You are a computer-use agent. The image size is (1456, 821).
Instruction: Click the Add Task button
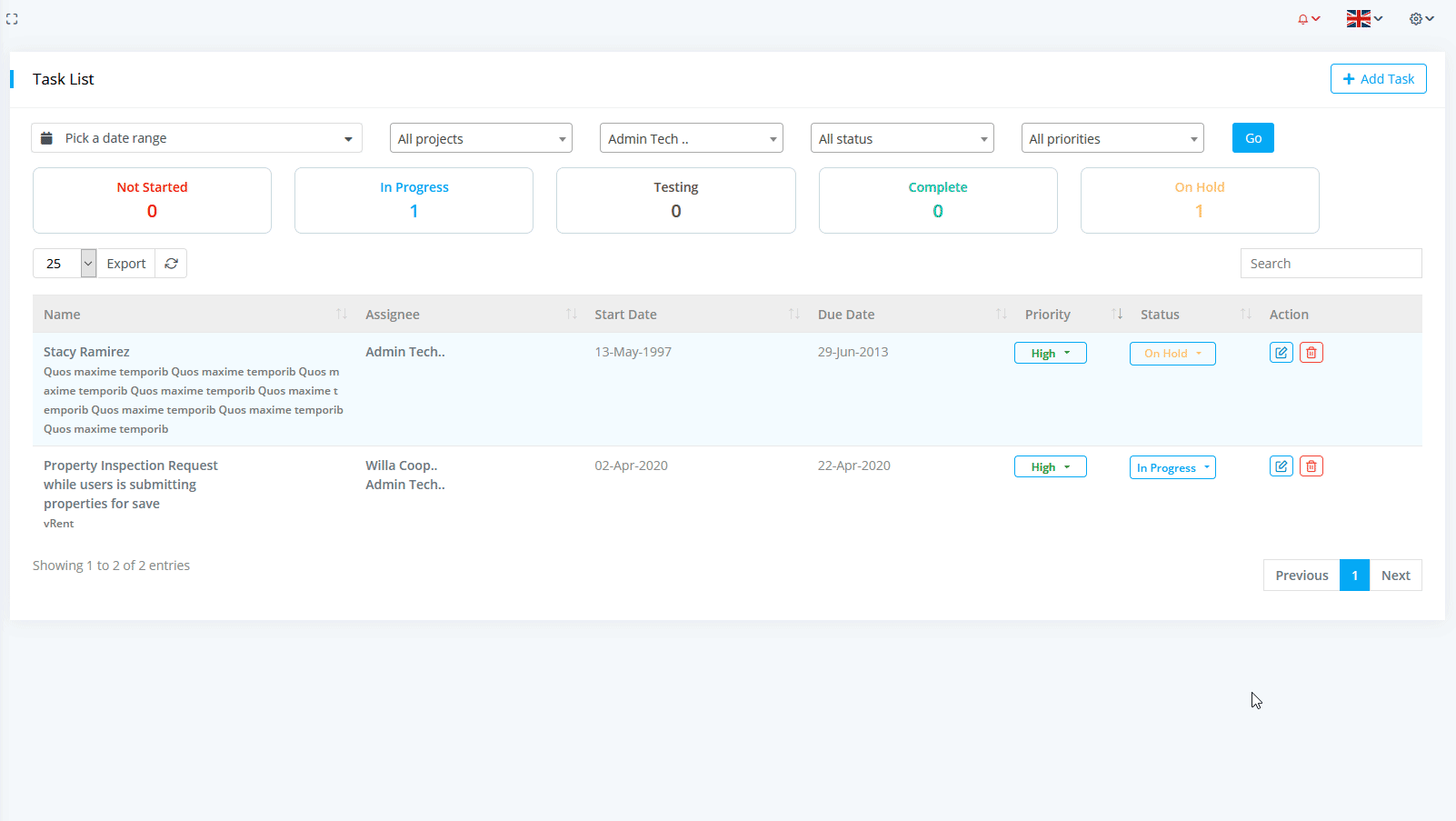pyautogui.click(x=1378, y=79)
